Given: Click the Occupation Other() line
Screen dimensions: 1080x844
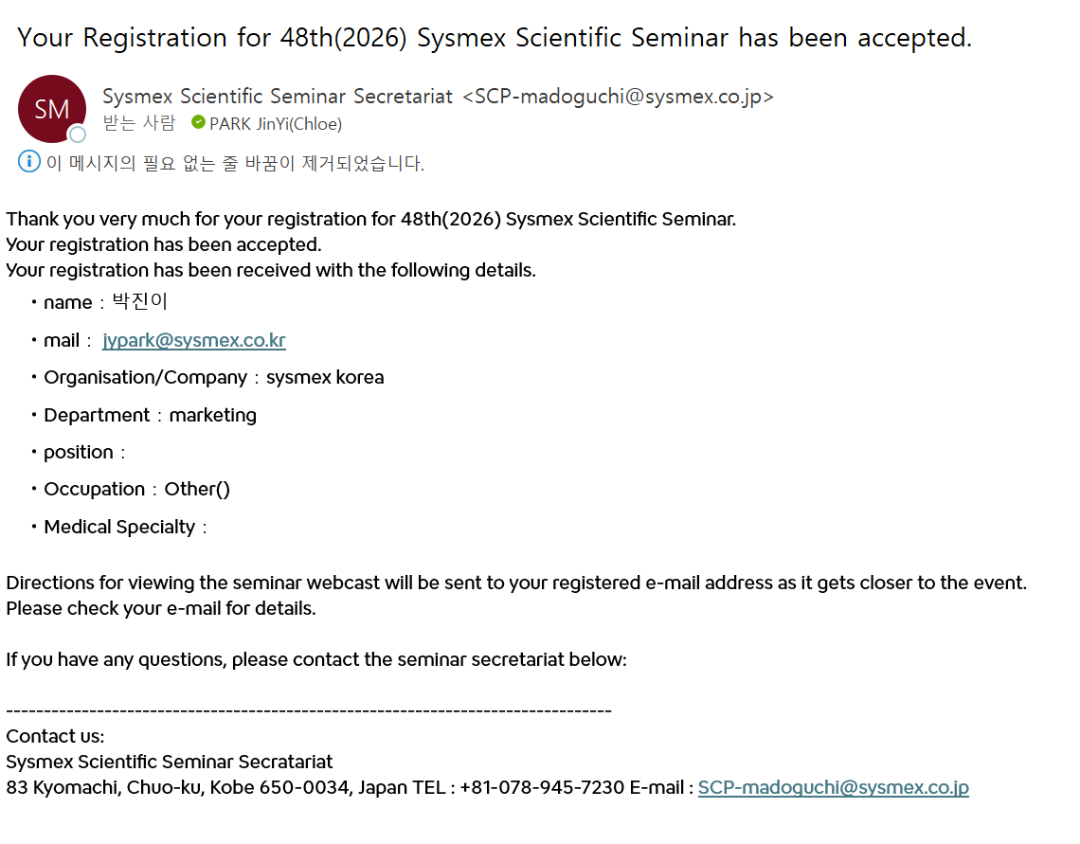Looking at the screenshot, I should click(x=137, y=489).
